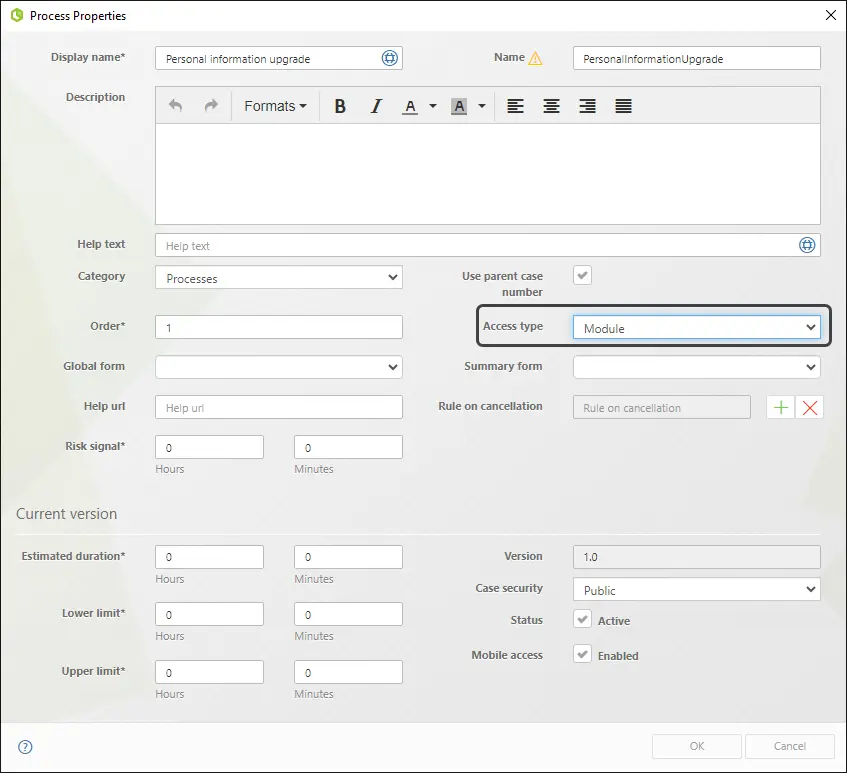Align description text right
847x773 pixels.
click(x=587, y=106)
